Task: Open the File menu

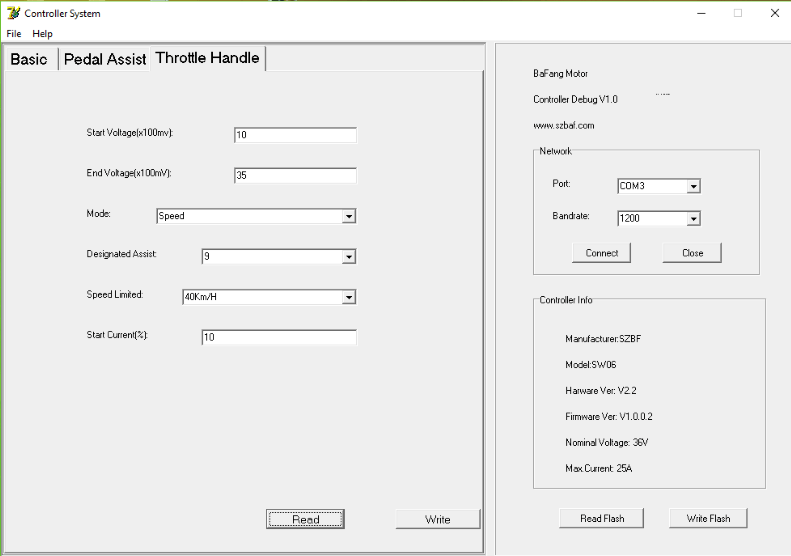Action: [14, 34]
